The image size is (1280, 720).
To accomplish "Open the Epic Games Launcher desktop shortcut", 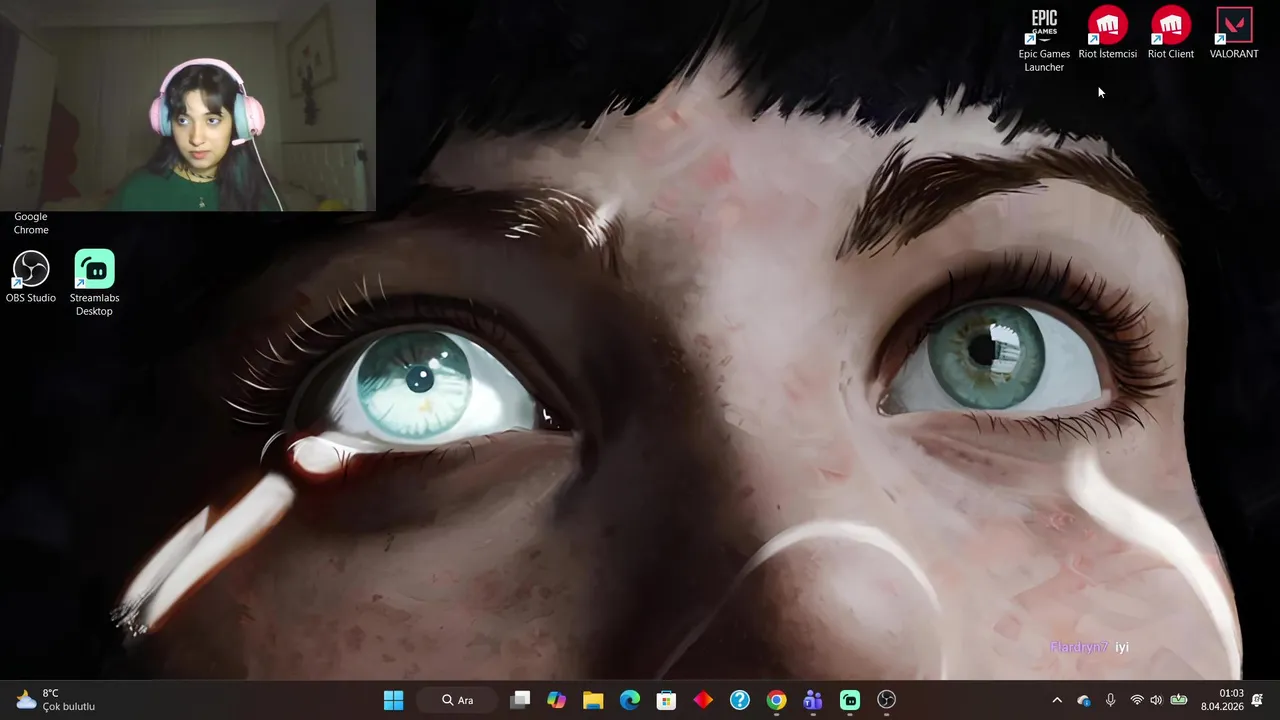I will 1044,40.
